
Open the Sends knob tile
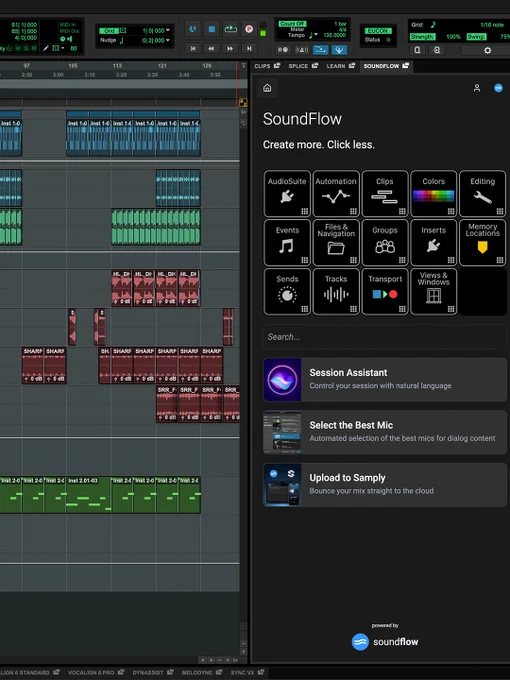click(x=287, y=291)
